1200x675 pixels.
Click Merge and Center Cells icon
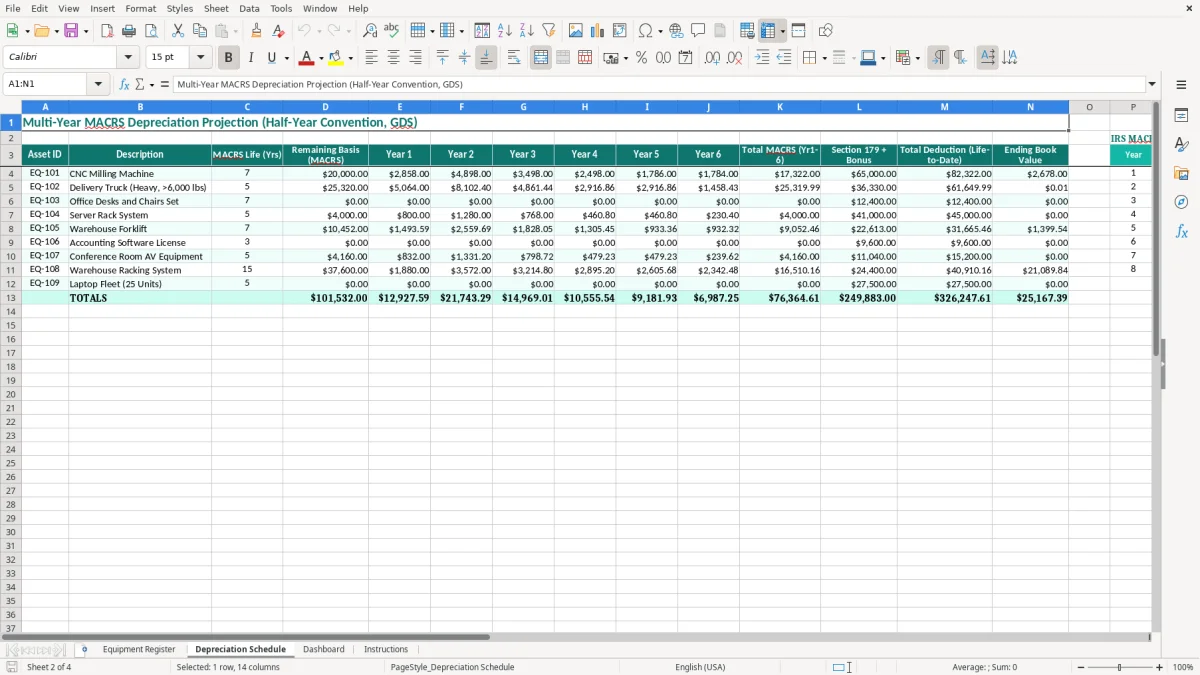[x=541, y=58]
